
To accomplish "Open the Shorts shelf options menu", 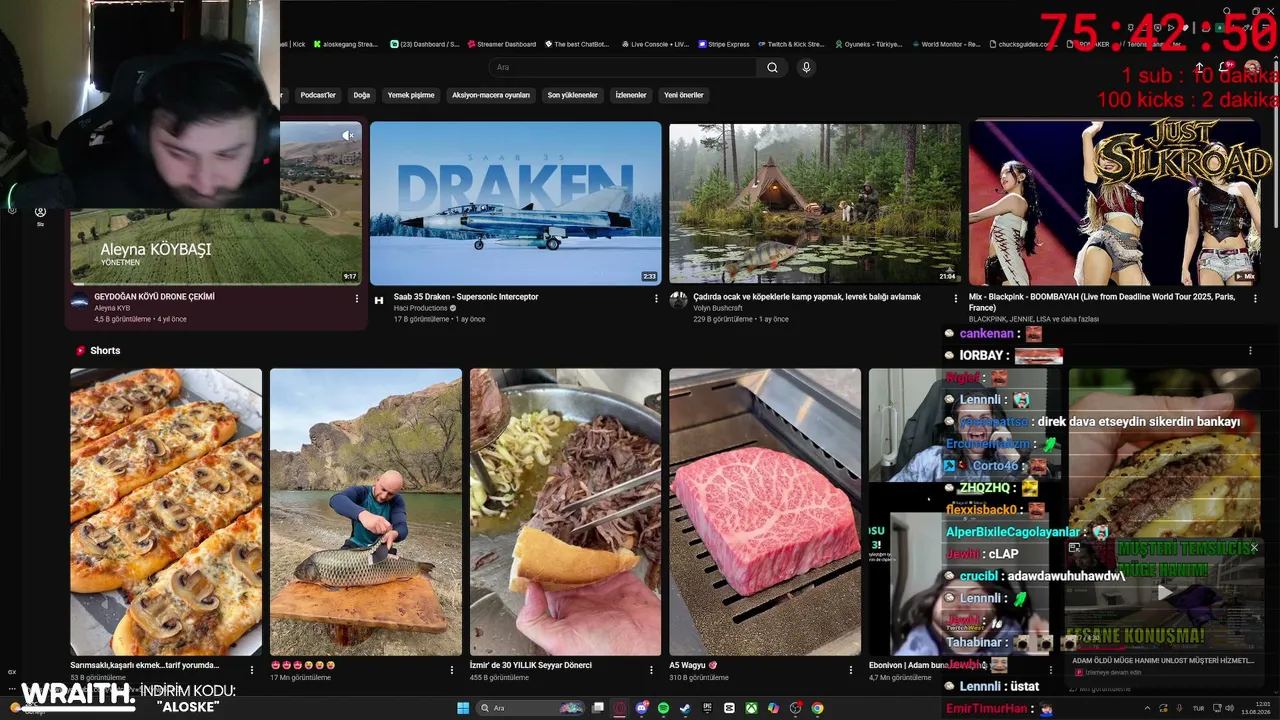I will pyautogui.click(x=1250, y=351).
